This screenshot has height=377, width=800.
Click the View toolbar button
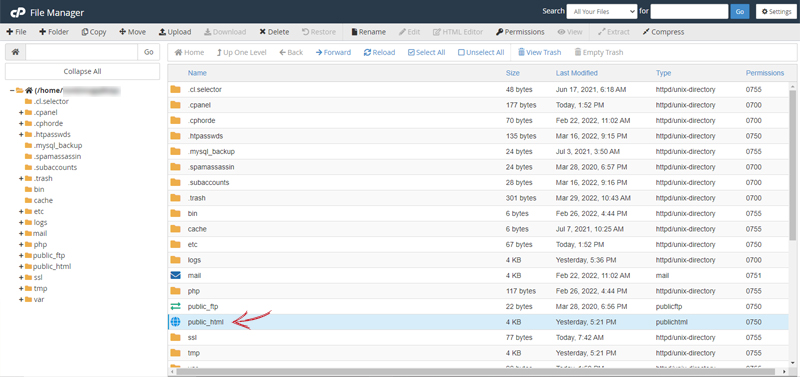point(570,32)
